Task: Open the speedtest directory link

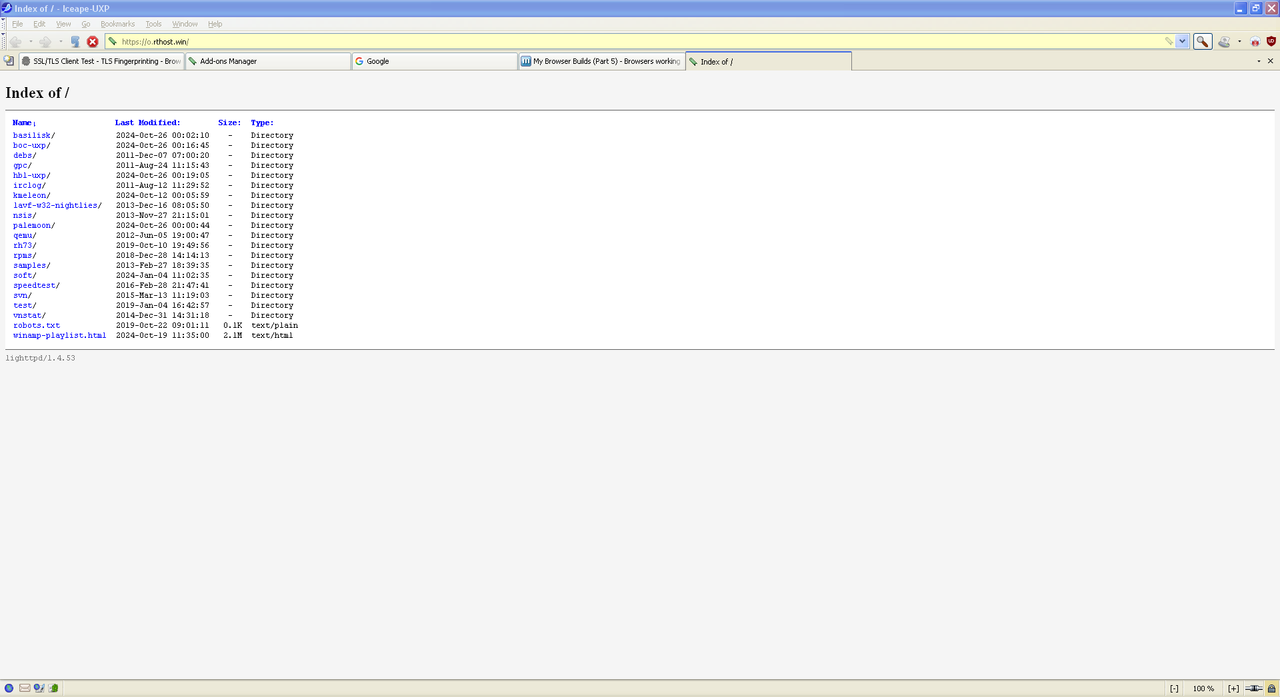Action: [34, 285]
